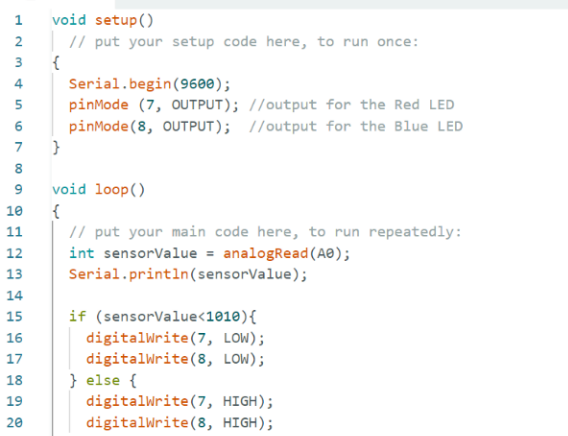The height and width of the screenshot is (436, 568).
Task: Click line number 1 in the gutter
Action: point(18,20)
